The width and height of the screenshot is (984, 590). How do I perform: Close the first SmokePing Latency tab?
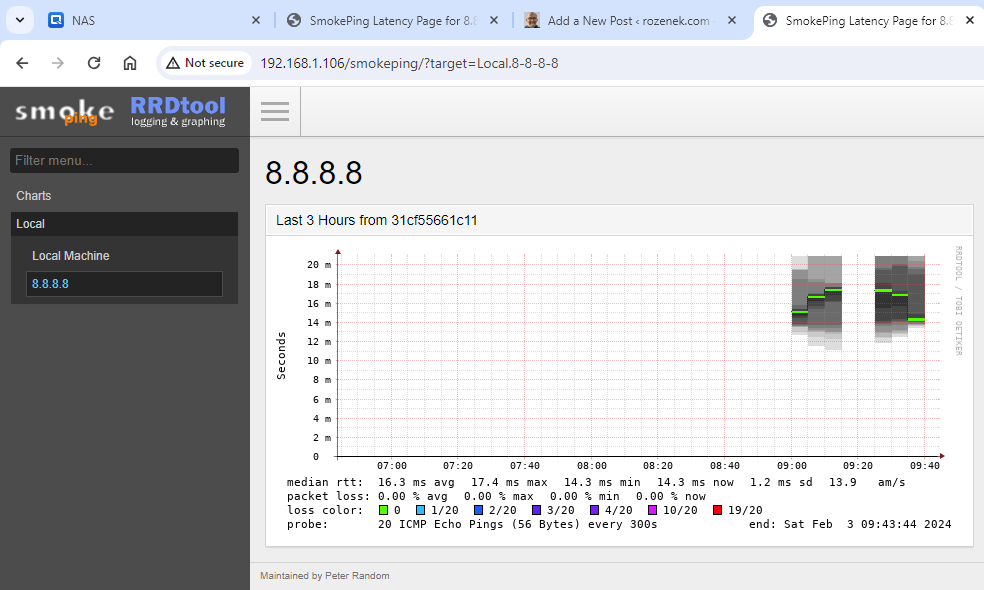494,21
